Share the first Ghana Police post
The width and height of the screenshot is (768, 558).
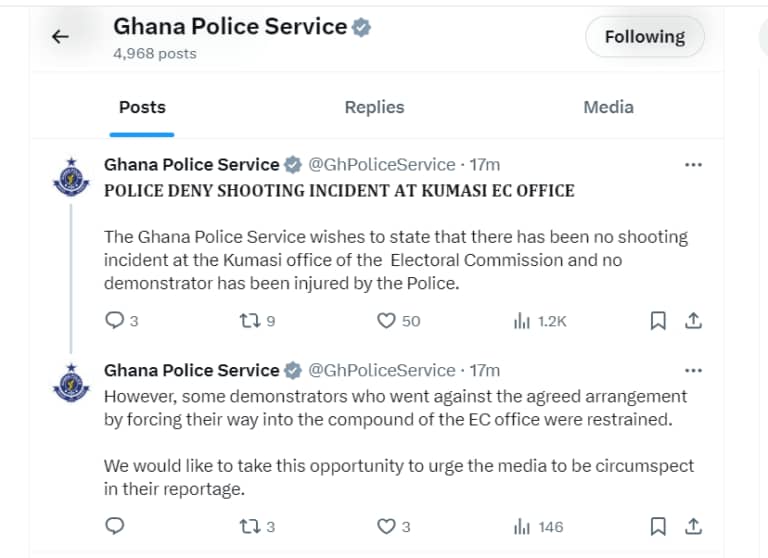[693, 321]
